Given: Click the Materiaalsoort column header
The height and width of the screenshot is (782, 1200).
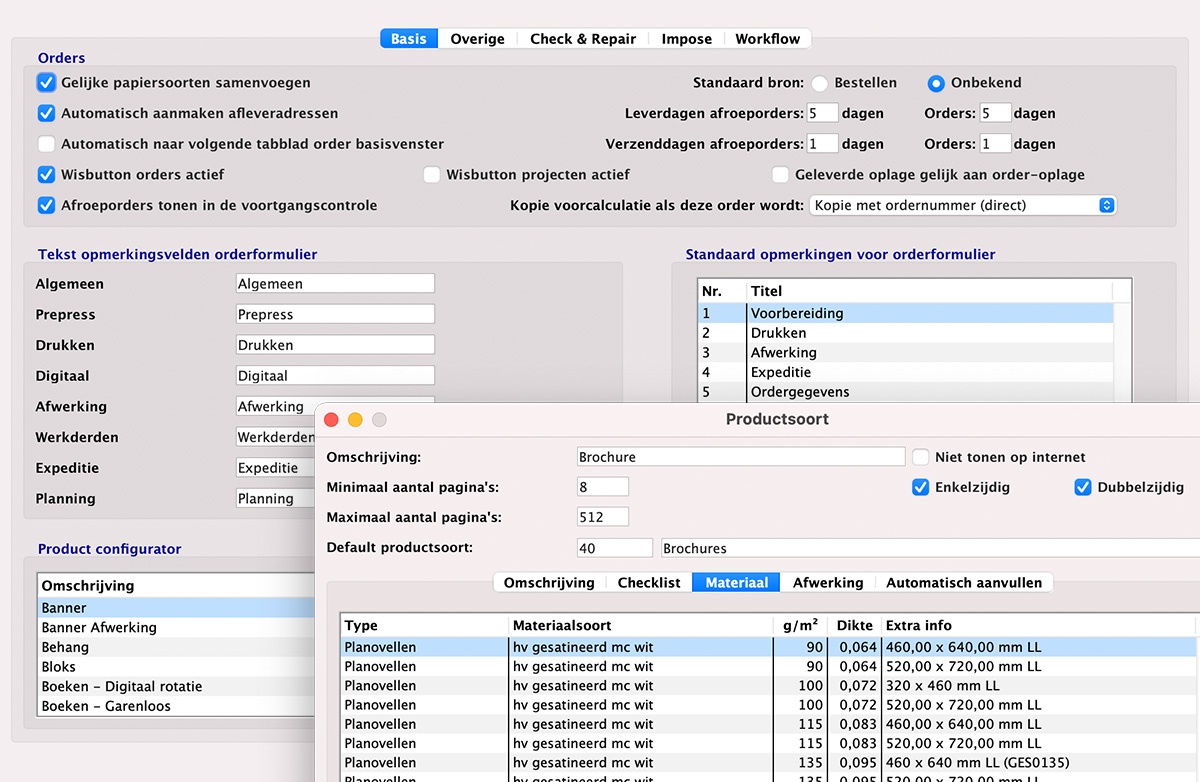Looking at the screenshot, I should pyautogui.click(x=640, y=625).
